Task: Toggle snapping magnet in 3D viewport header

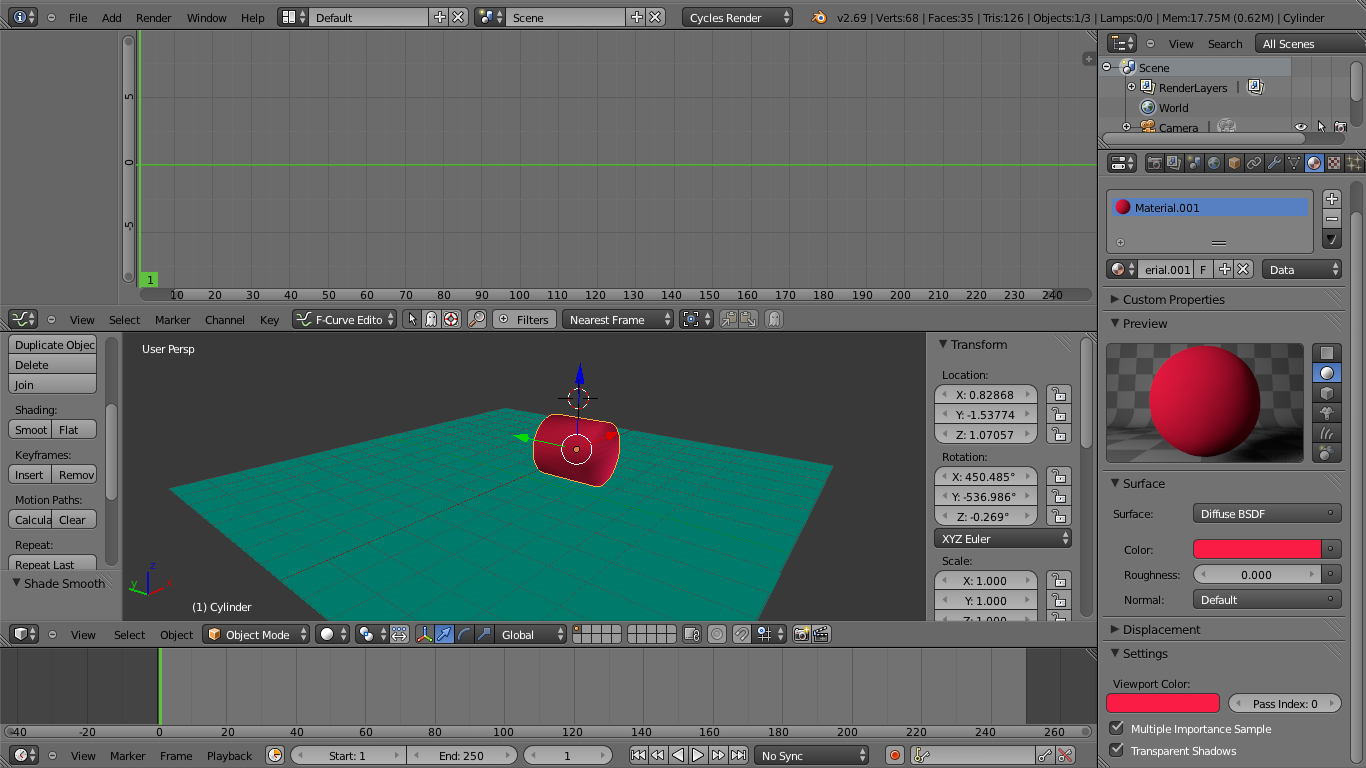Action: 742,634
